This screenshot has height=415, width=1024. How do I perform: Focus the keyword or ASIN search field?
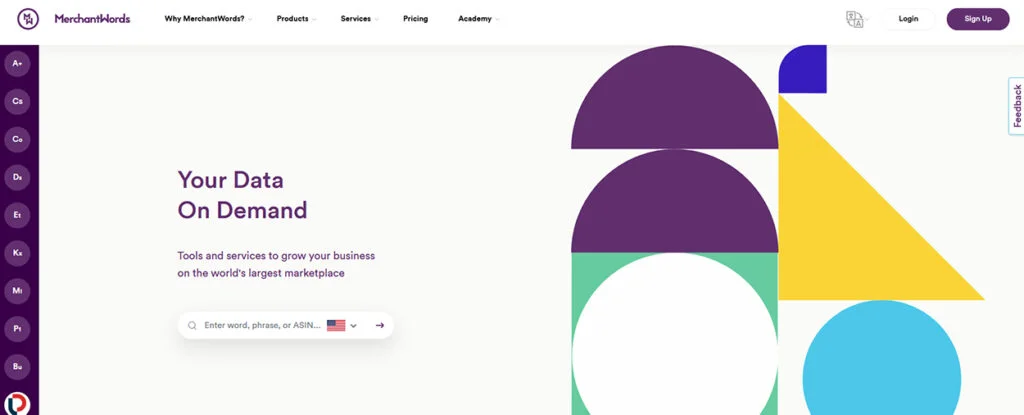click(x=262, y=325)
